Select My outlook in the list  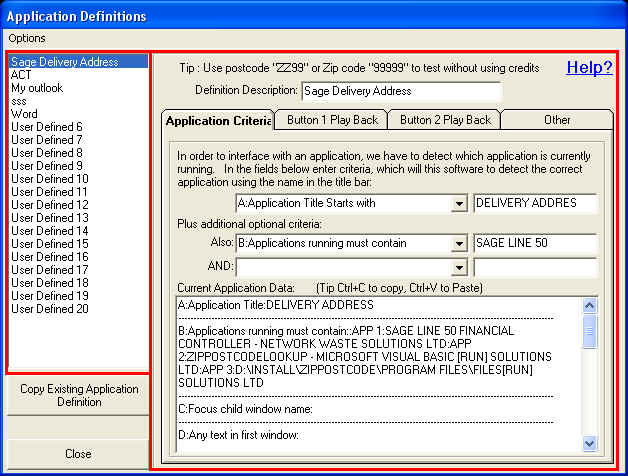click(x=78, y=88)
